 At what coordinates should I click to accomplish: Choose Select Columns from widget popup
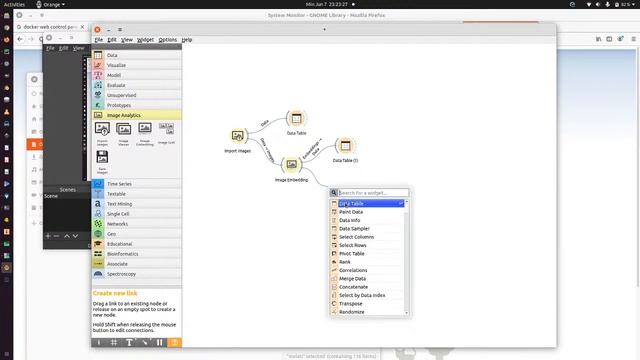[367, 237]
